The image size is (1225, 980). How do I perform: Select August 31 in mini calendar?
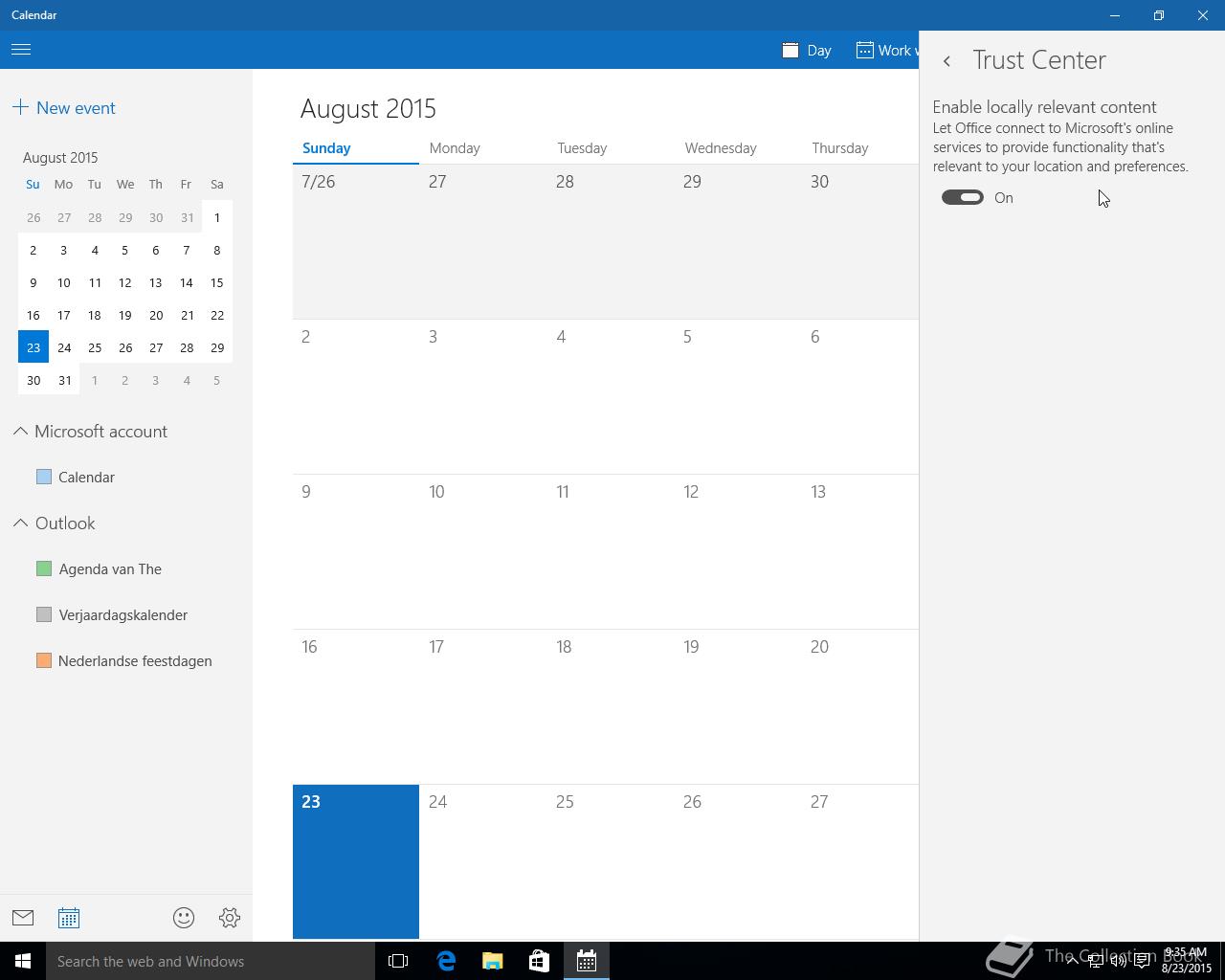pyautogui.click(x=64, y=380)
